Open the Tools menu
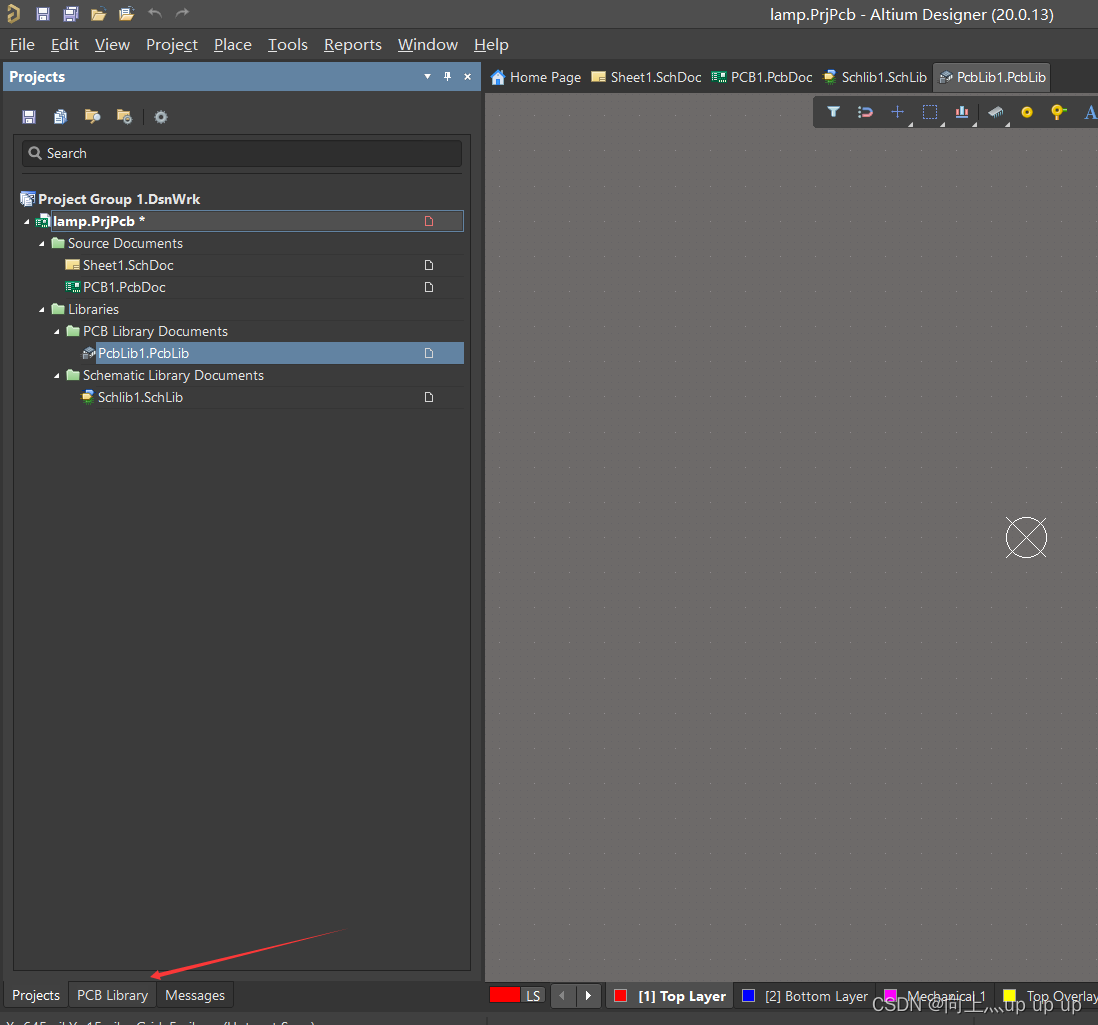 [288, 45]
